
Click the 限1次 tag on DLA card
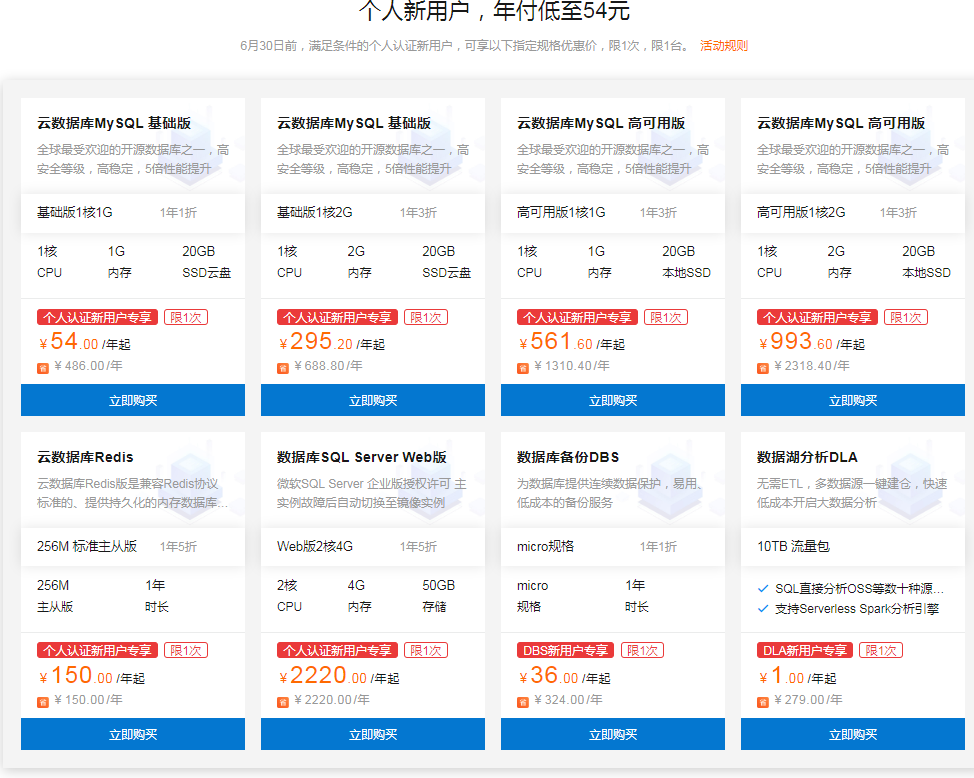880,650
